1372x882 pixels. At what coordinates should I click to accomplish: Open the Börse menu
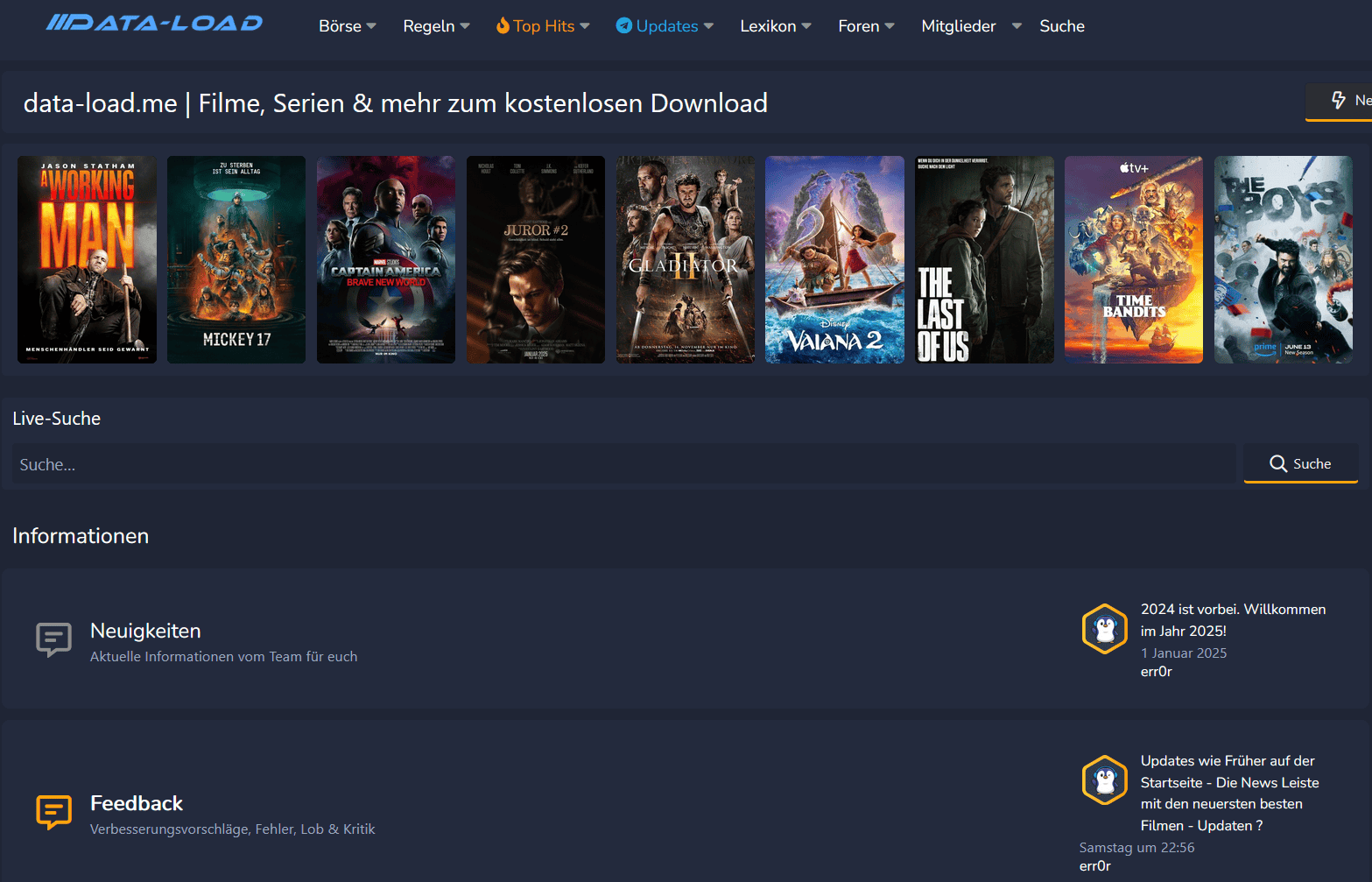340,26
